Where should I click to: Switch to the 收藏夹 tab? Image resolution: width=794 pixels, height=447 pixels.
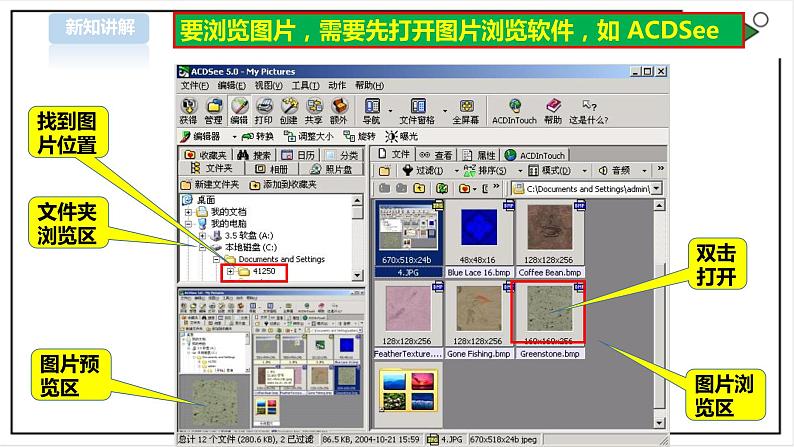pyautogui.click(x=206, y=155)
